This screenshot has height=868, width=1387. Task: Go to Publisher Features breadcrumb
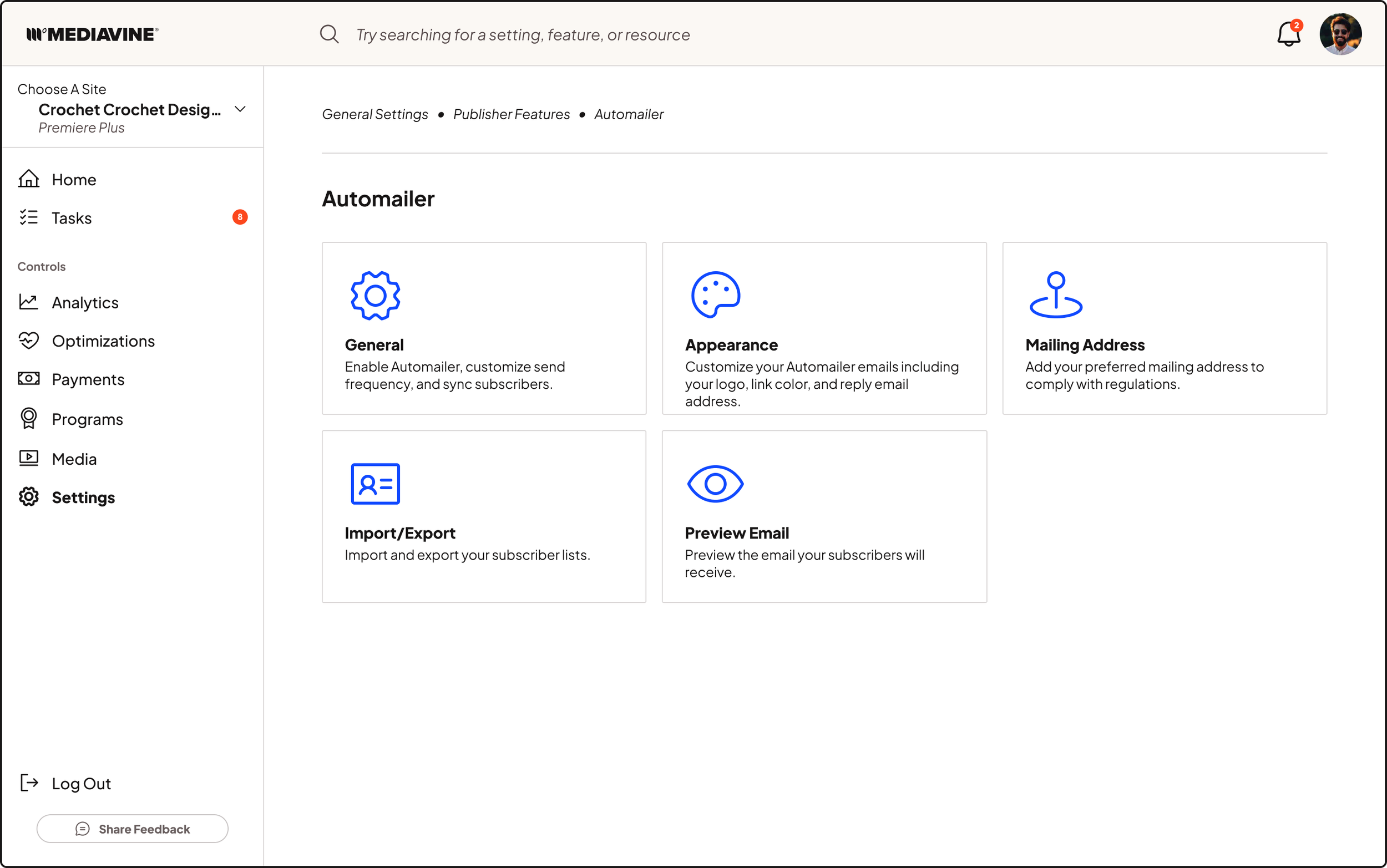pyautogui.click(x=511, y=114)
